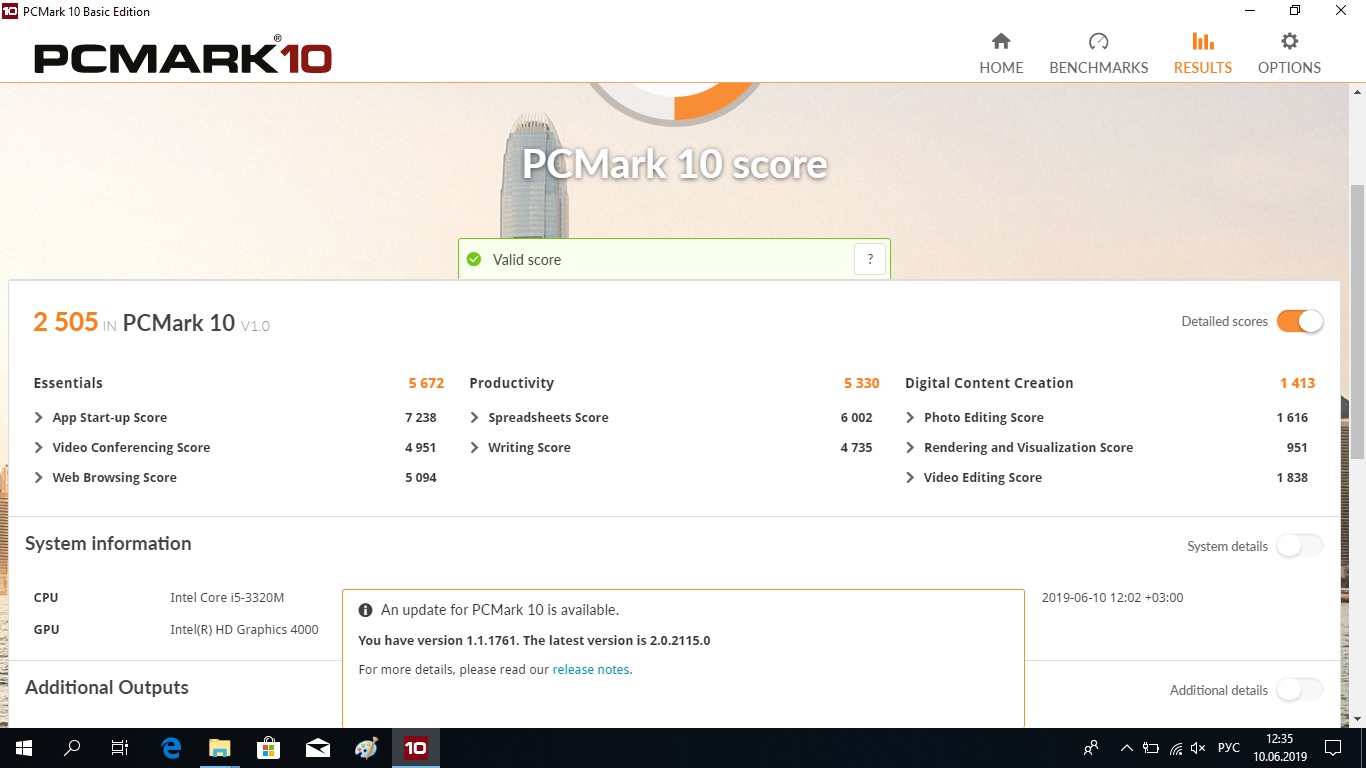
Task: Click the App Start-up score value 7 238
Action: pyautogui.click(x=421, y=418)
